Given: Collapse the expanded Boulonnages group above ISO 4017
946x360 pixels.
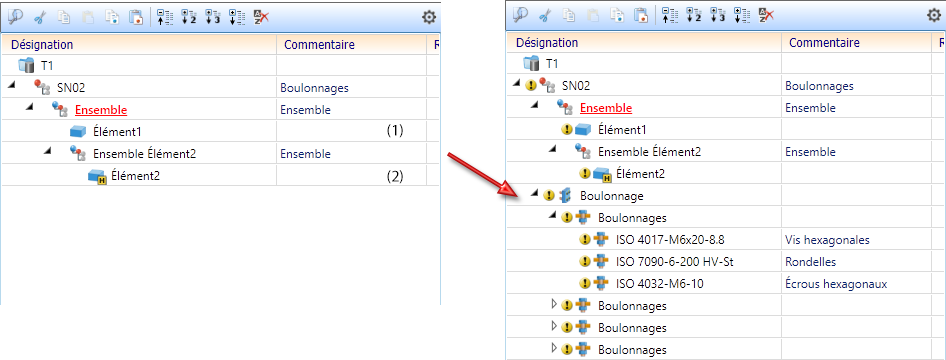Looking at the screenshot, I should click(x=553, y=216).
